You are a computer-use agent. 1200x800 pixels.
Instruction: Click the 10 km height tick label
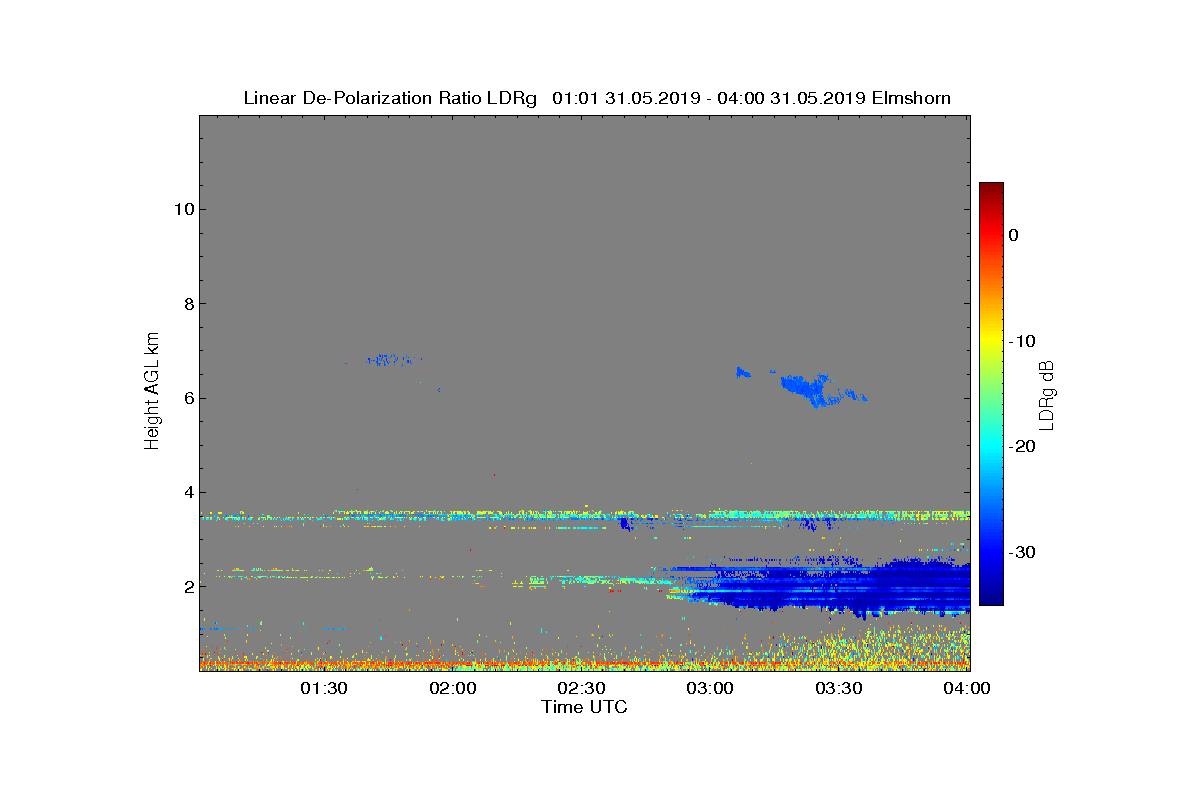coord(184,209)
